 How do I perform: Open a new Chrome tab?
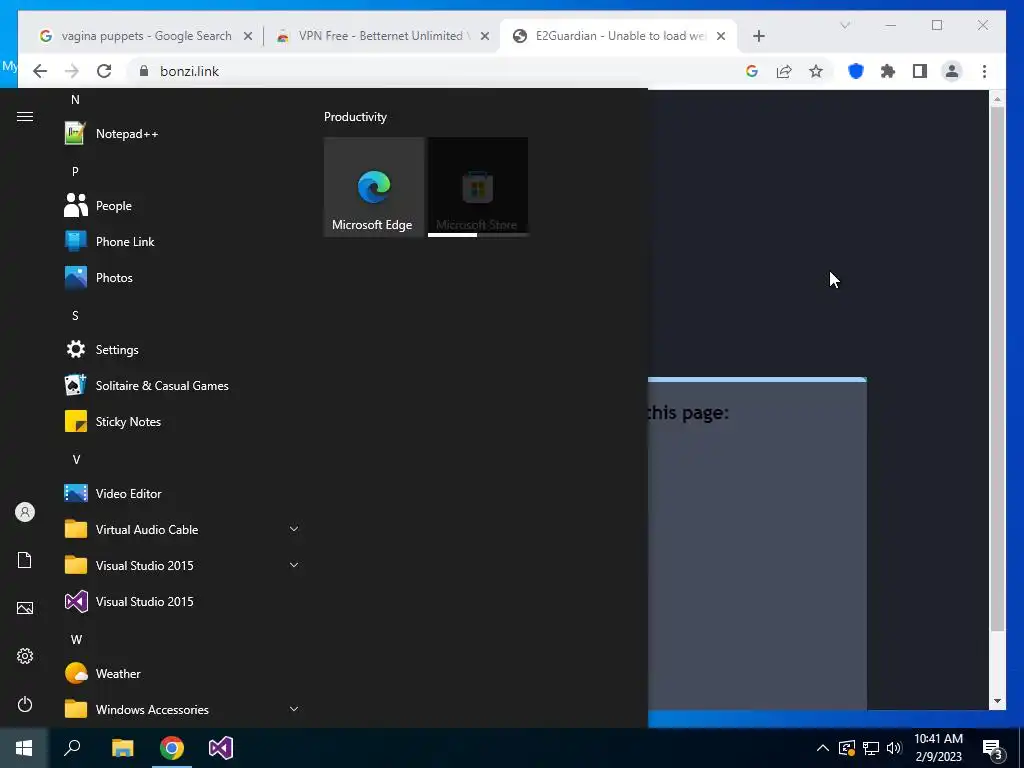758,36
